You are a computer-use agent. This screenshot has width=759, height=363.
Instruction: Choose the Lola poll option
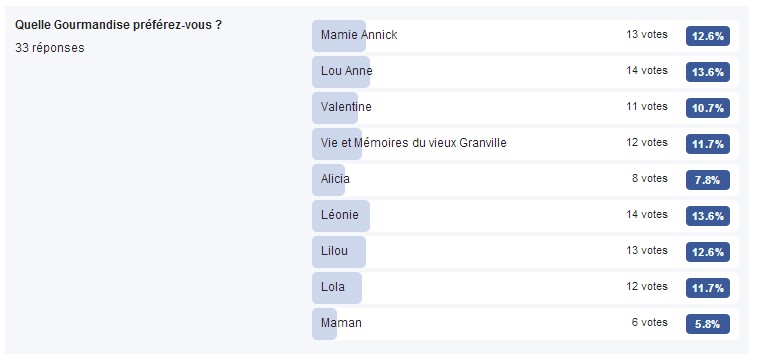525,288
